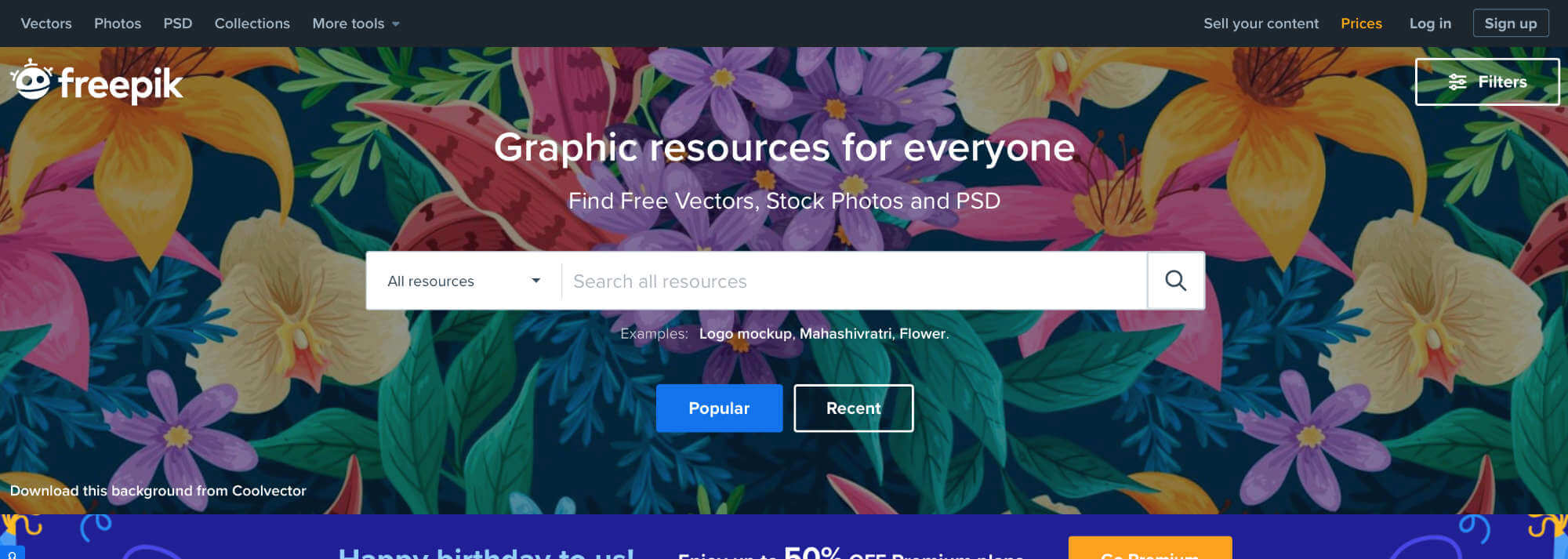Click the Log in link

click(1430, 24)
